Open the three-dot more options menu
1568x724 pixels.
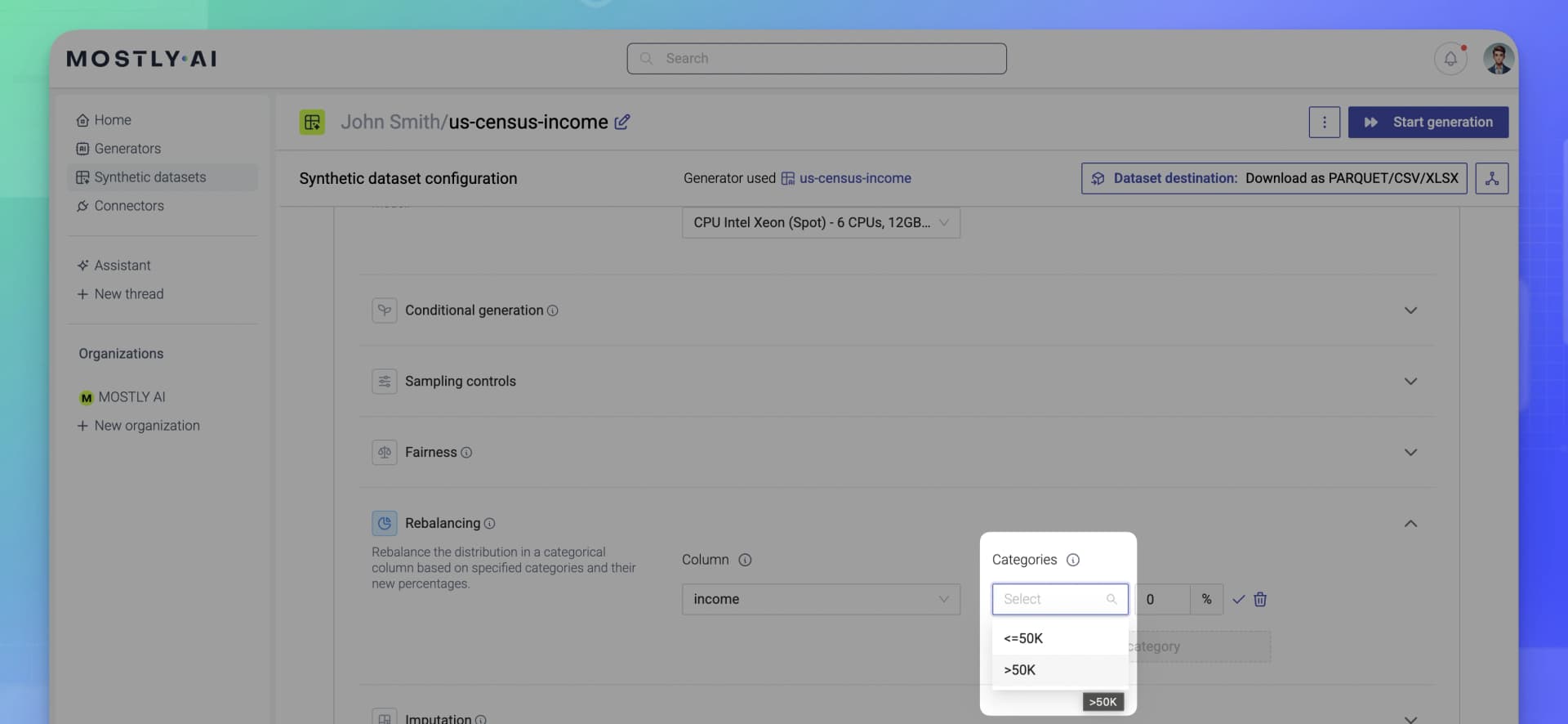(1324, 122)
